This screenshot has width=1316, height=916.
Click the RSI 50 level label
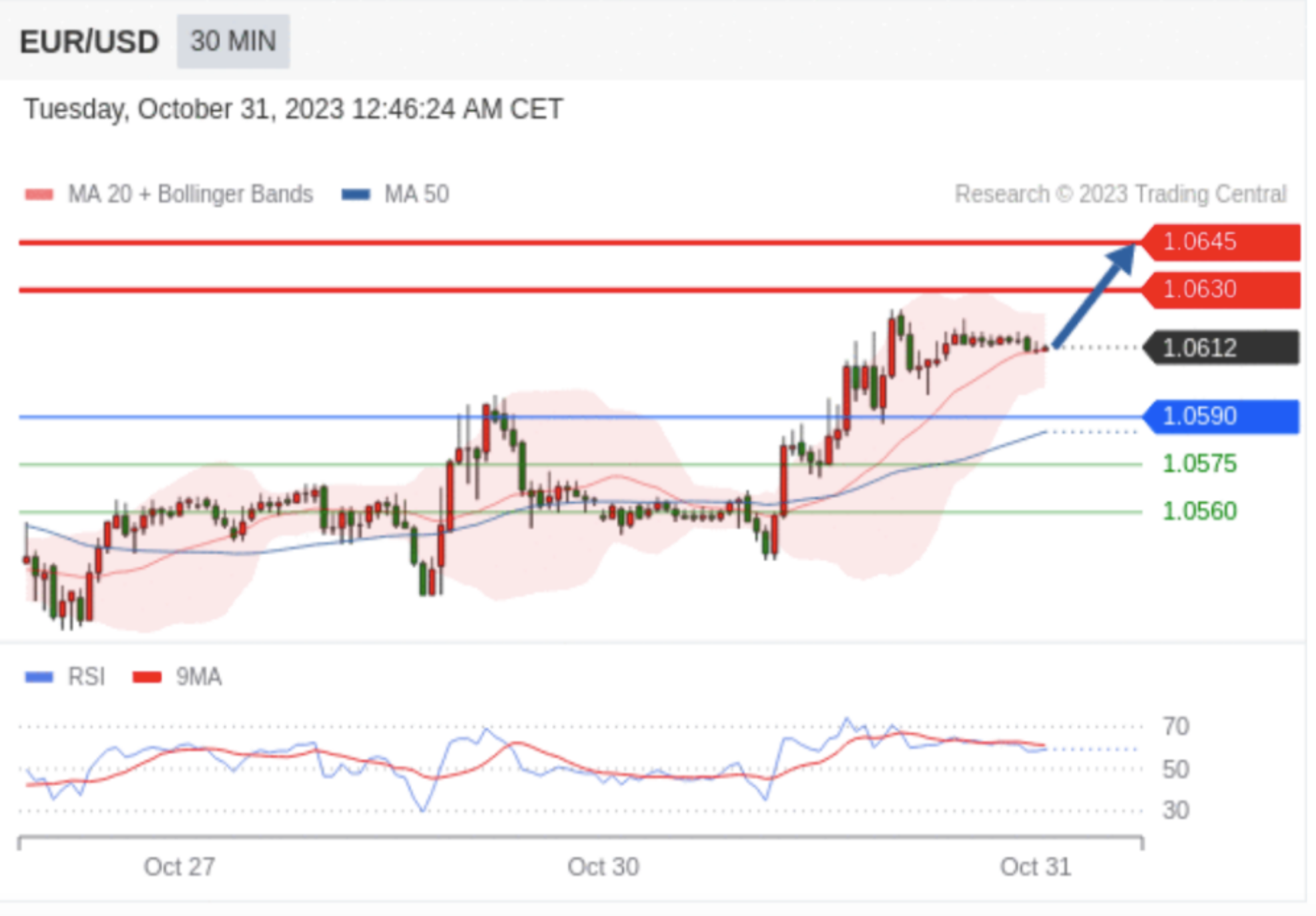pyautogui.click(x=1175, y=769)
